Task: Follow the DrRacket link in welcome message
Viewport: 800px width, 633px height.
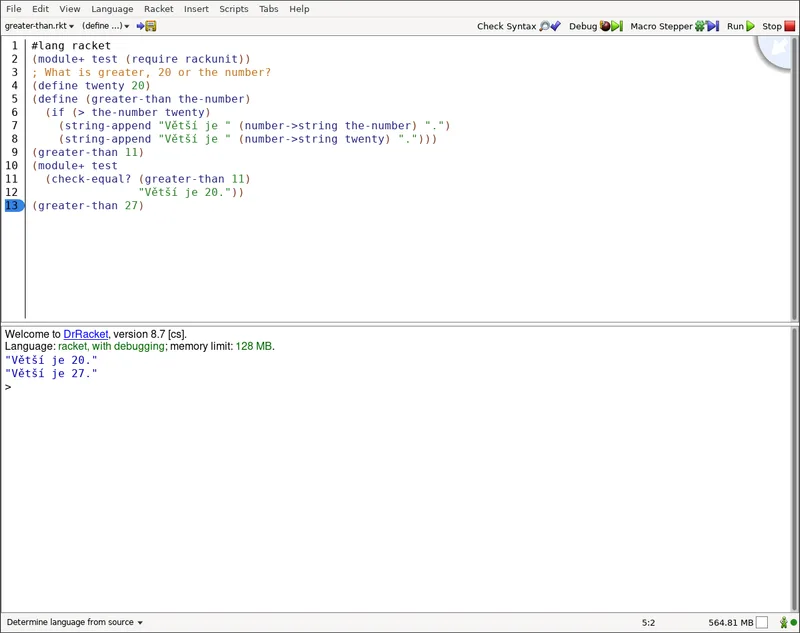Action: pos(86,334)
